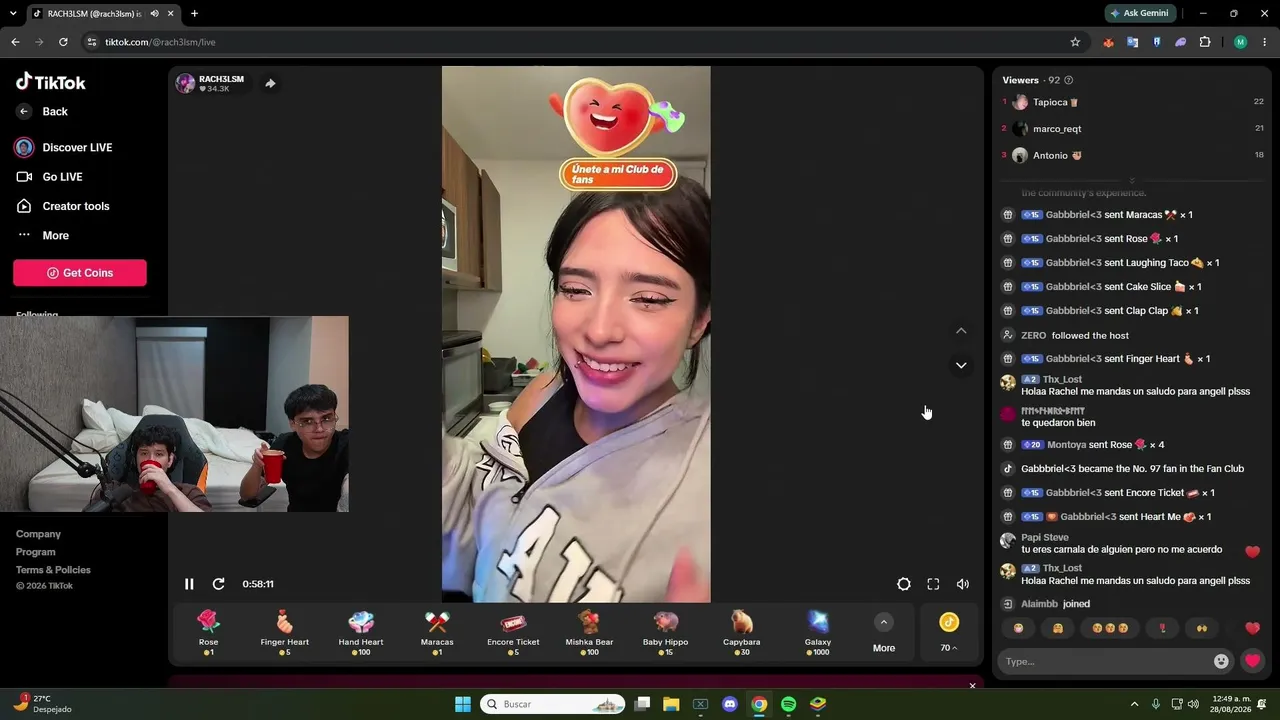Send the Finger Heart gift

tap(284, 633)
